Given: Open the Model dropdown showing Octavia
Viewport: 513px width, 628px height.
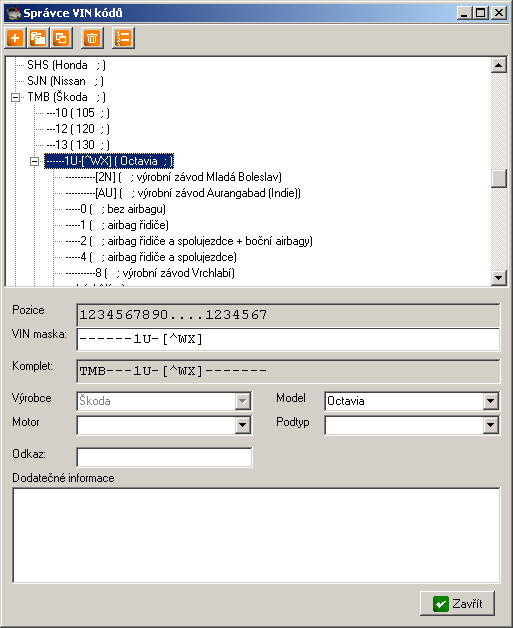Looking at the screenshot, I should point(491,401).
